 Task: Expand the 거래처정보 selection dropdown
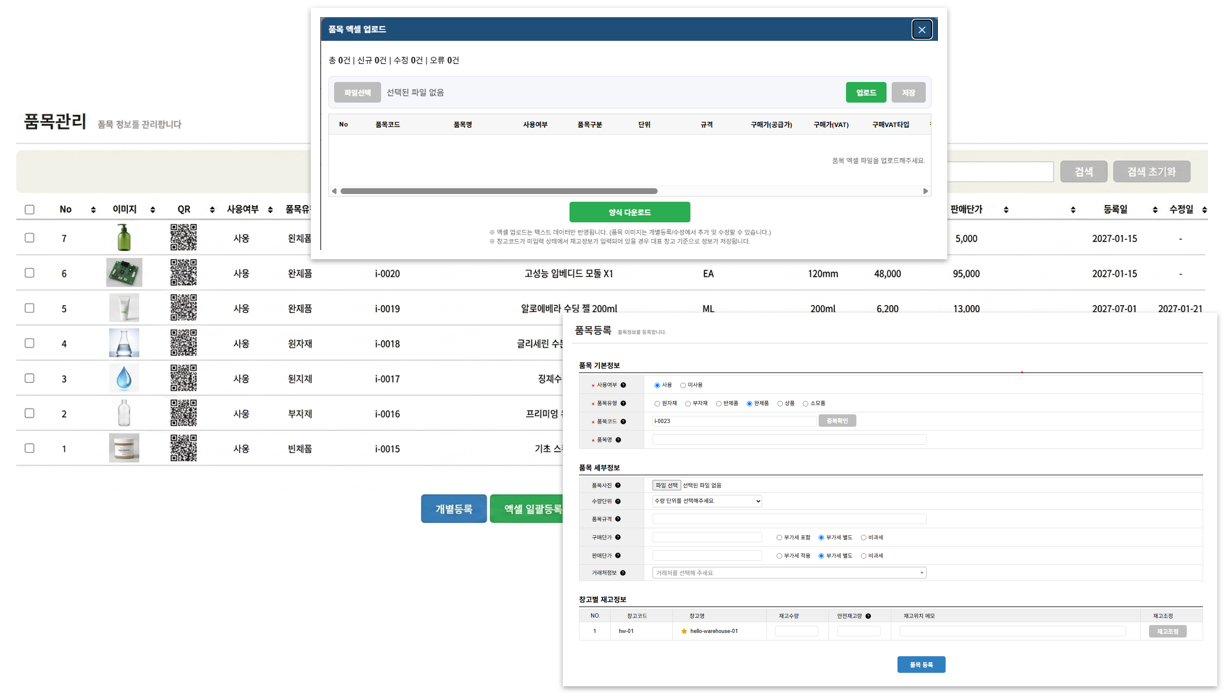(x=789, y=573)
